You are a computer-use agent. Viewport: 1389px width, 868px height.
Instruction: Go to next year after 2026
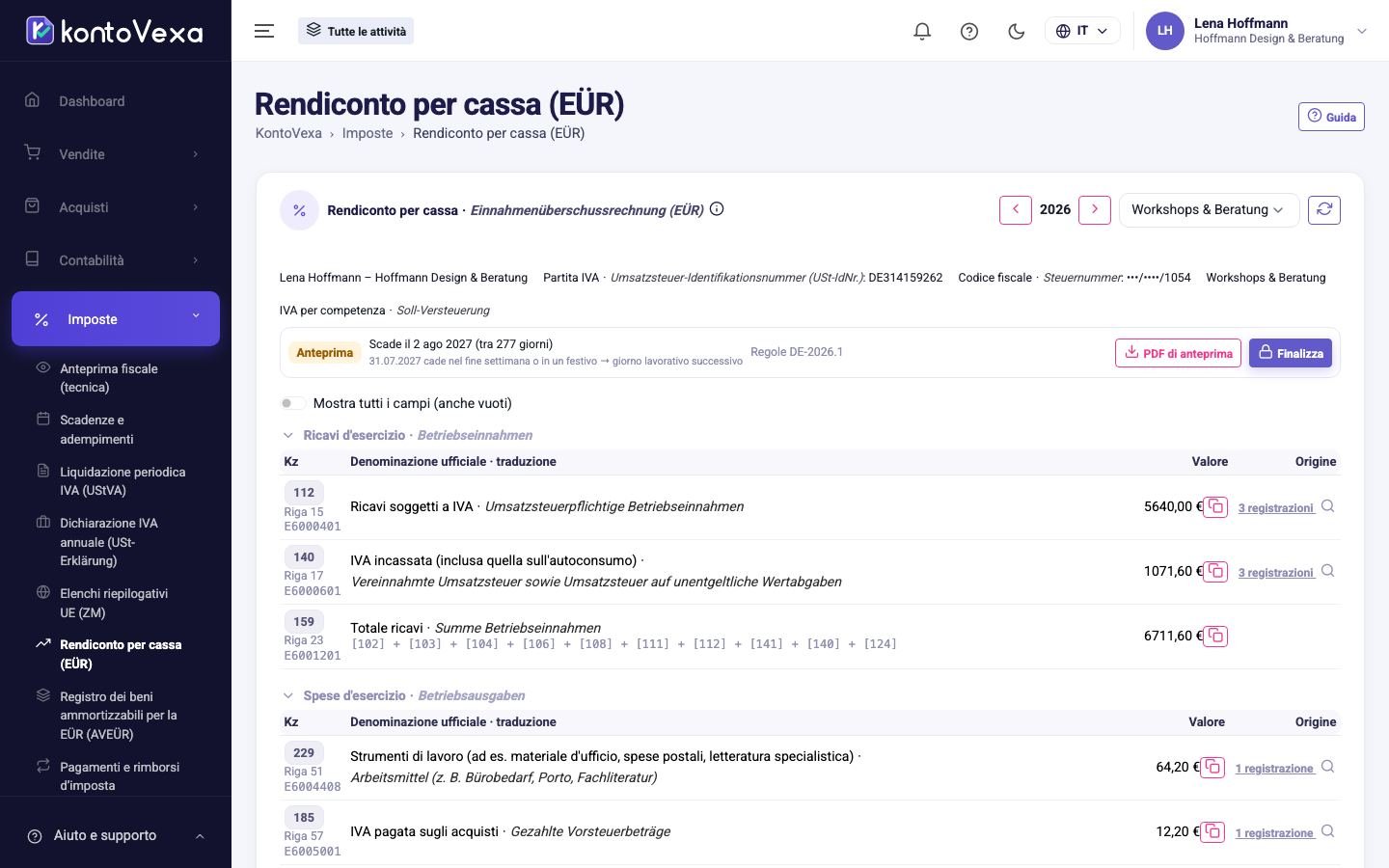[1095, 209]
